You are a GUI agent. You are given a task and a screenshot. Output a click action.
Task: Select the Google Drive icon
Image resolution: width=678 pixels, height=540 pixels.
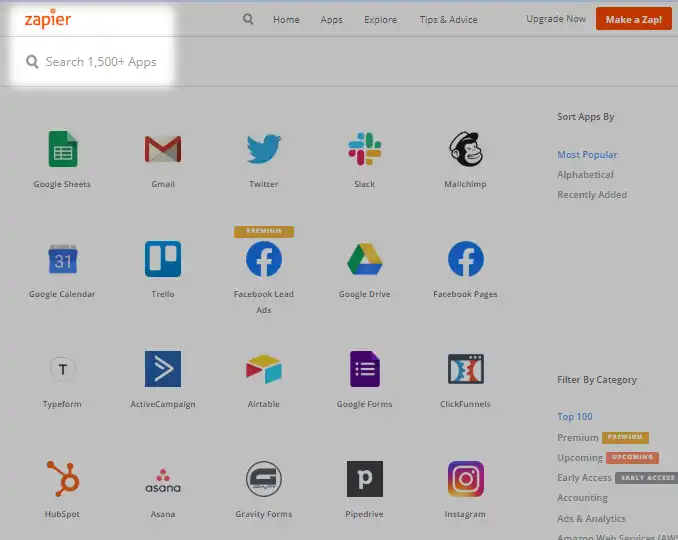point(365,259)
